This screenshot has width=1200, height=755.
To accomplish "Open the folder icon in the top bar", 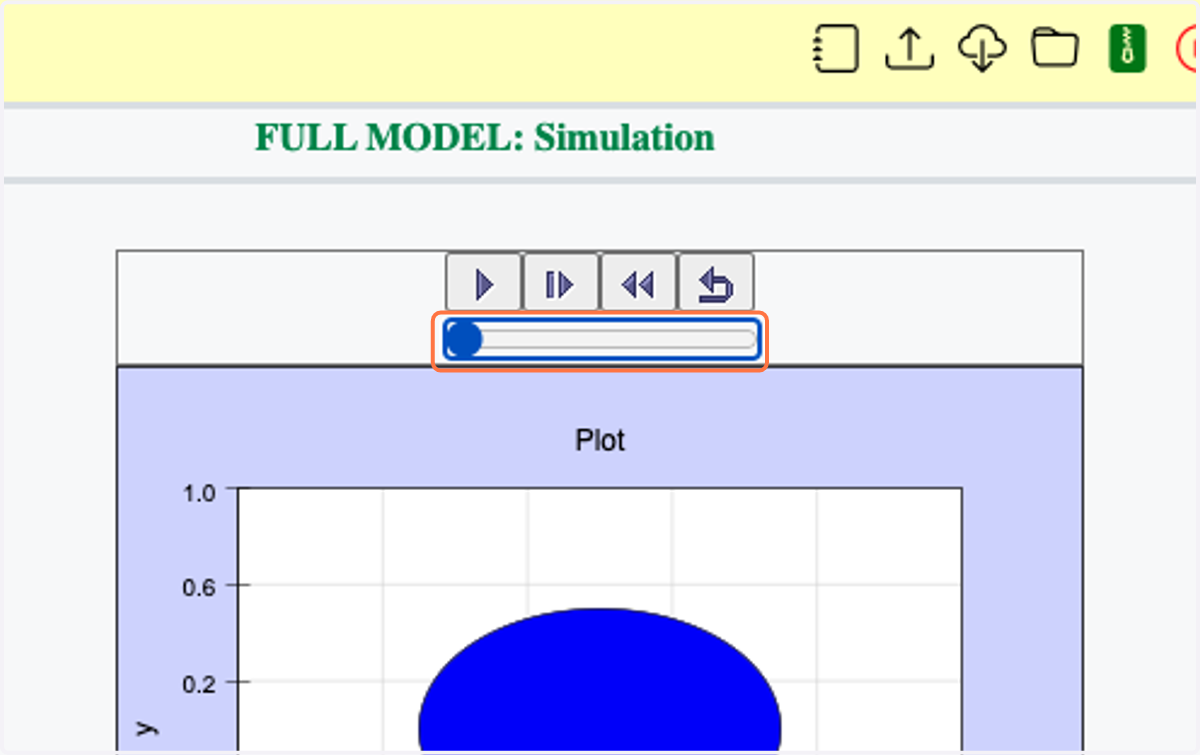I will 1056,48.
